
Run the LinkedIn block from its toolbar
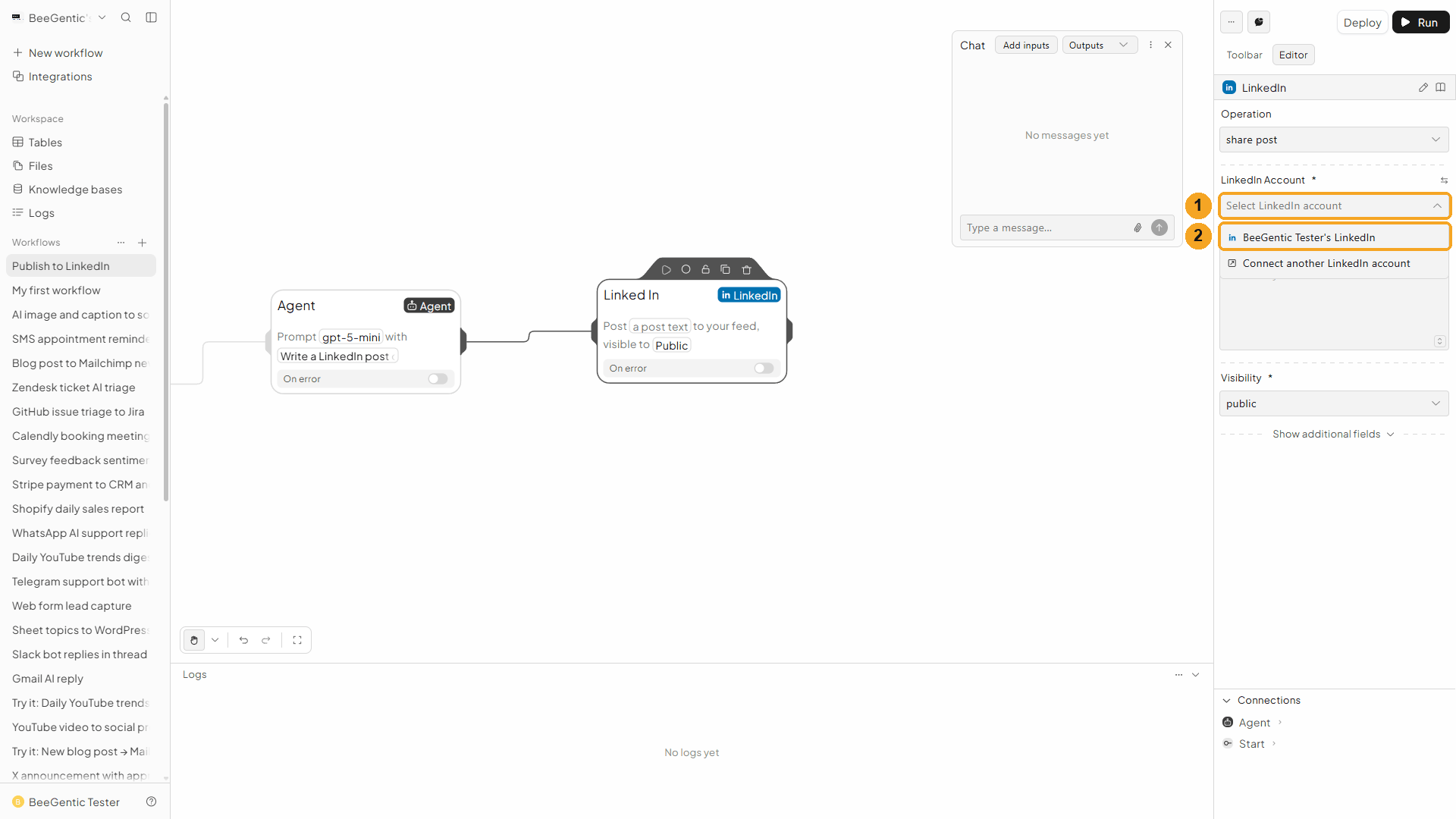point(666,270)
